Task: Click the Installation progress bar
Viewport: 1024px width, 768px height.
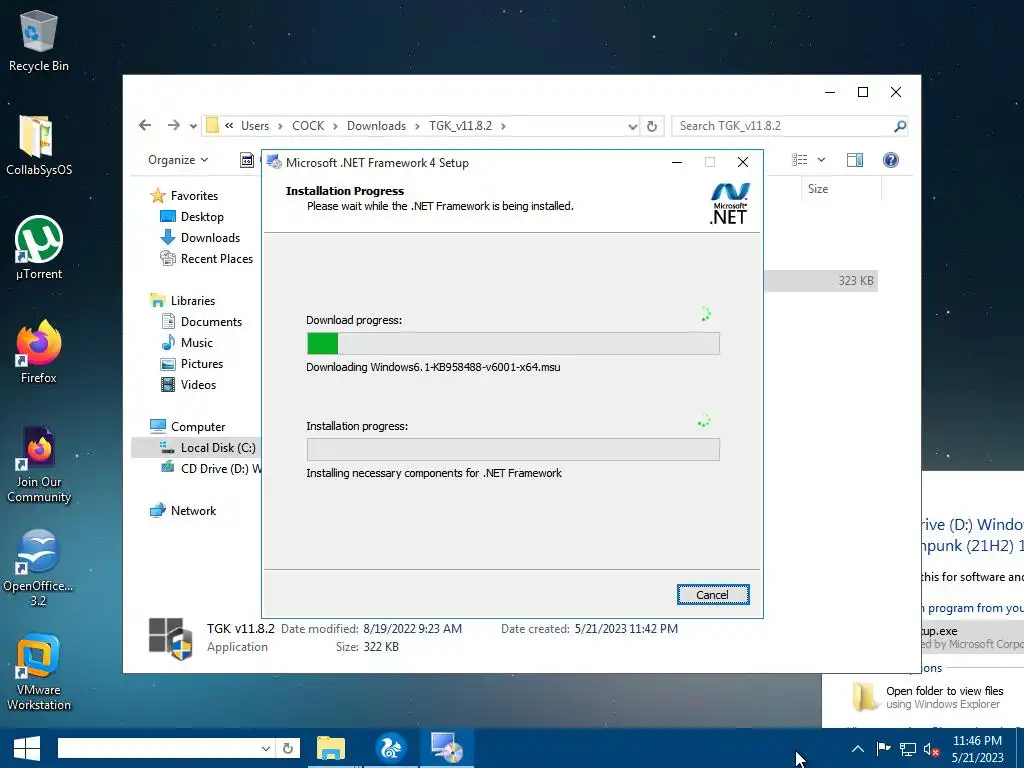Action: click(x=513, y=449)
